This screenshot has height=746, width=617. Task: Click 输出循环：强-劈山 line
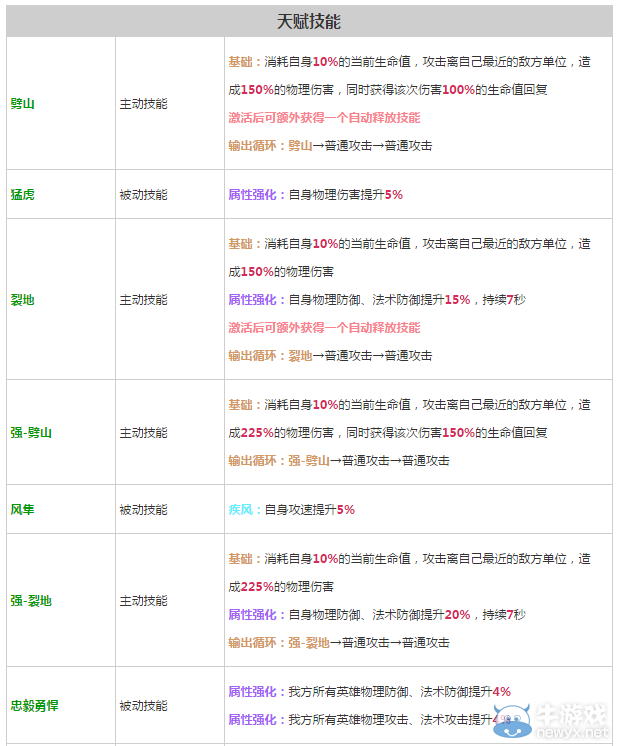click(339, 461)
